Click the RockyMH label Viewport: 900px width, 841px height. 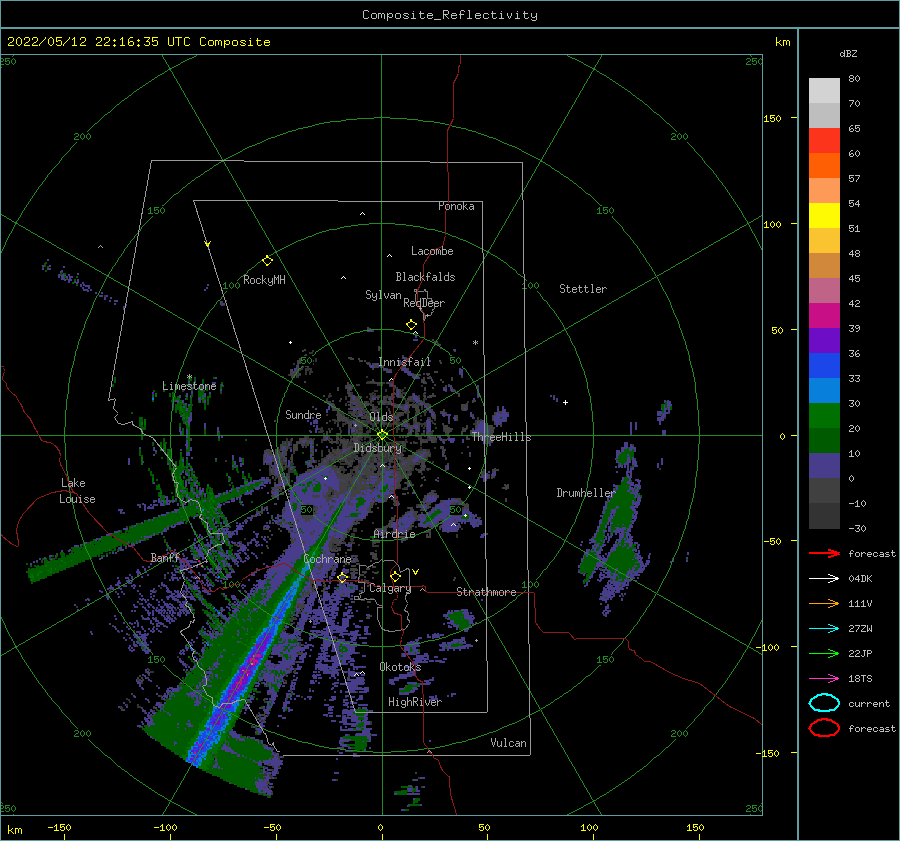point(264,280)
